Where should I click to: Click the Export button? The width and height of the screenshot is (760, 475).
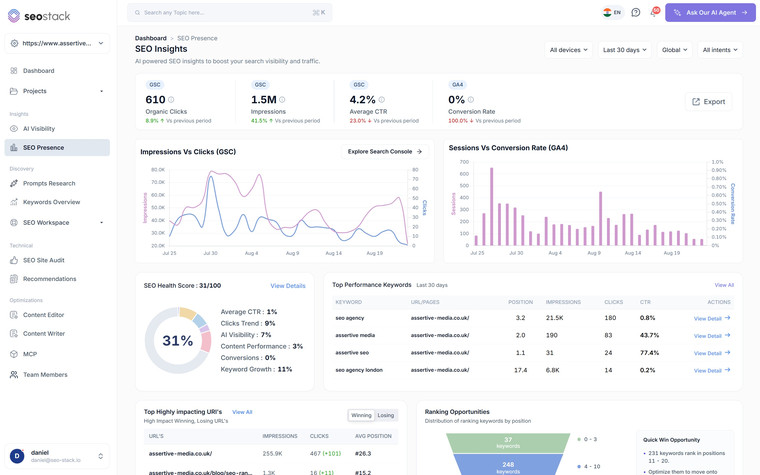pyautogui.click(x=709, y=102)
